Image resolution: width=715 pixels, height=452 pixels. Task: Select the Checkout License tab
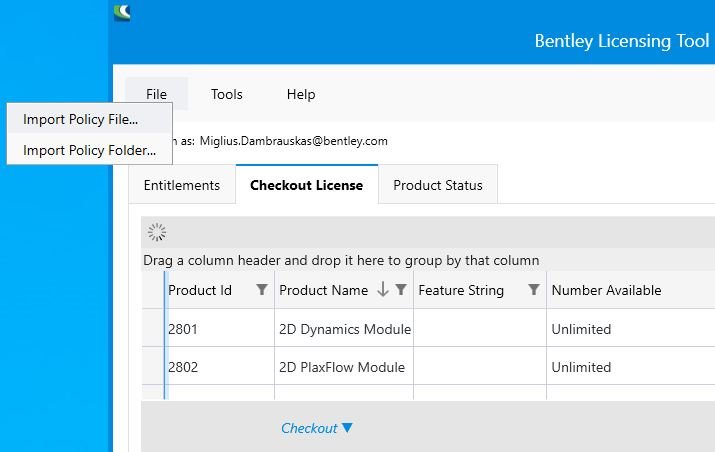point(306,185)
